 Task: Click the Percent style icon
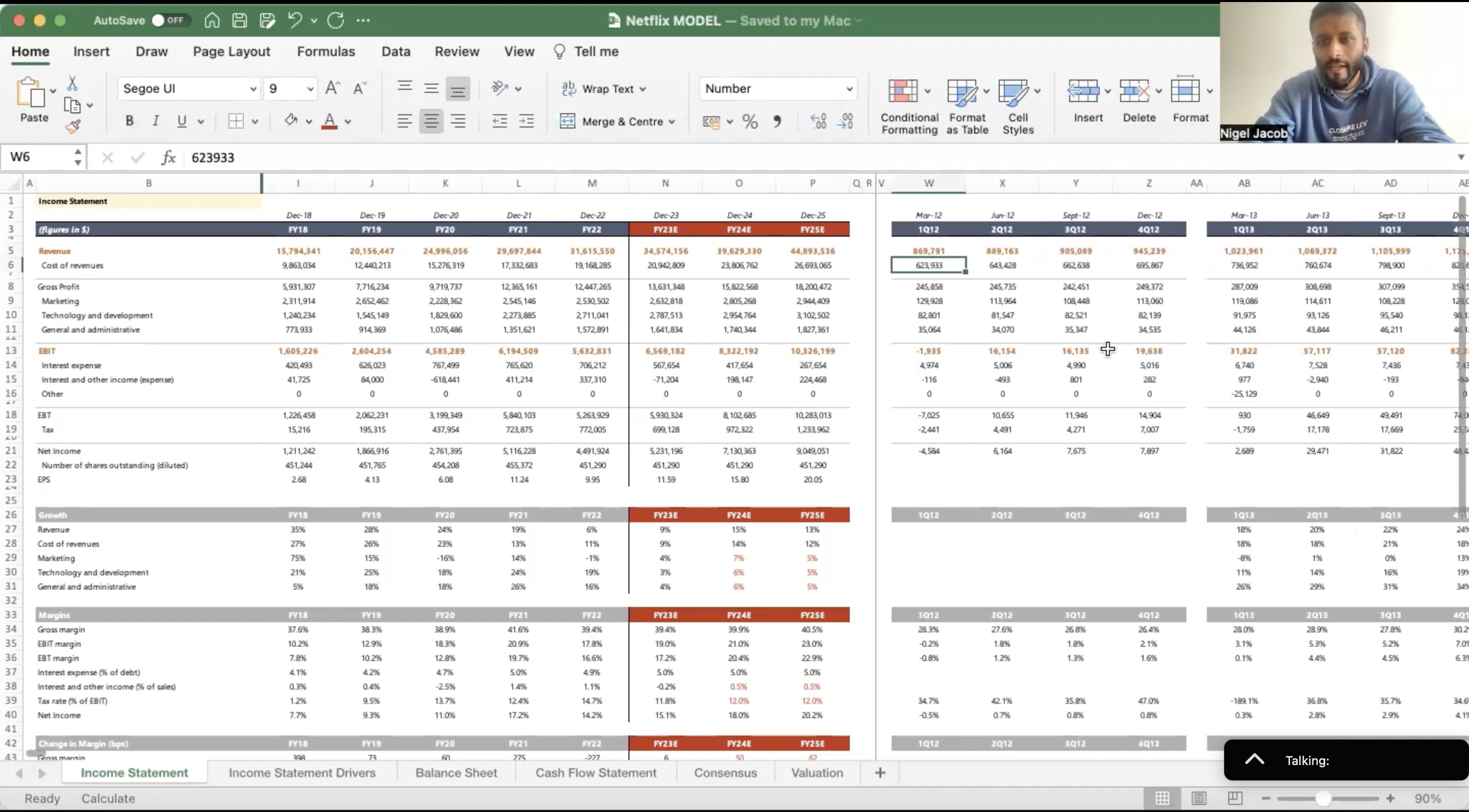(x=750, y=121)
